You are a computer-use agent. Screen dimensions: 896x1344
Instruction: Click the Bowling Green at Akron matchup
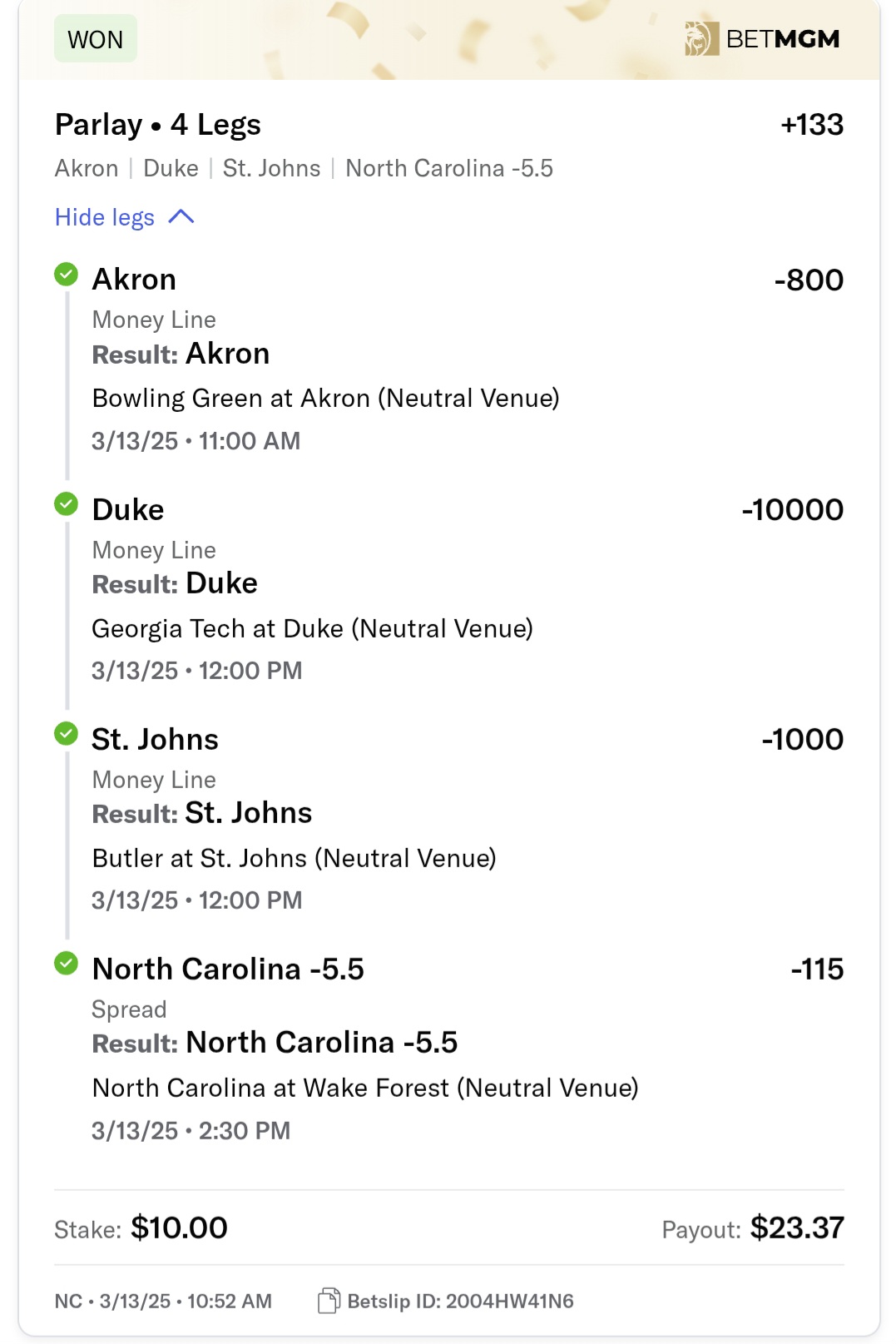point(325,398)
